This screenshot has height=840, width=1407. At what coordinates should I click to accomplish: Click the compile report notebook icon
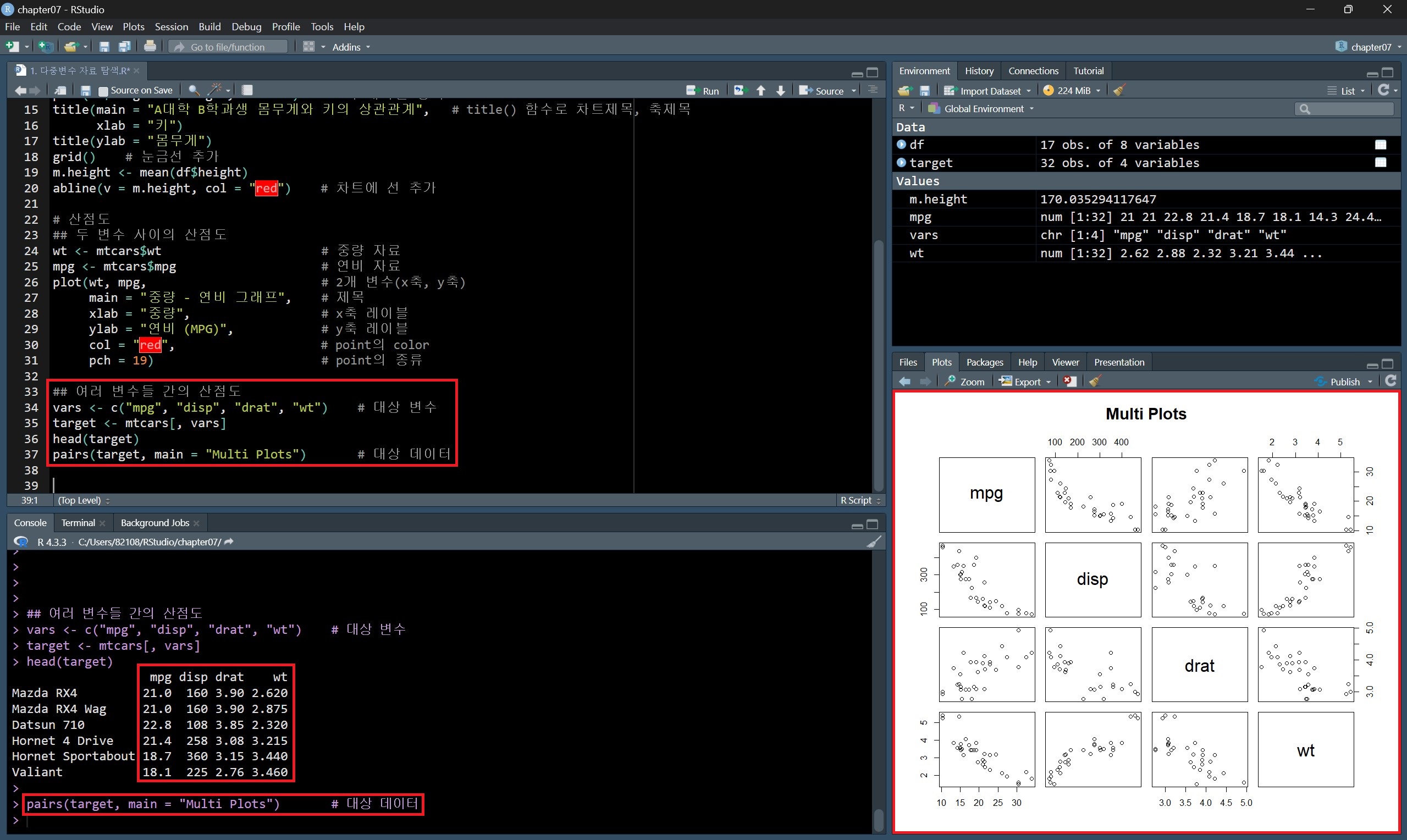click(247, 90)
